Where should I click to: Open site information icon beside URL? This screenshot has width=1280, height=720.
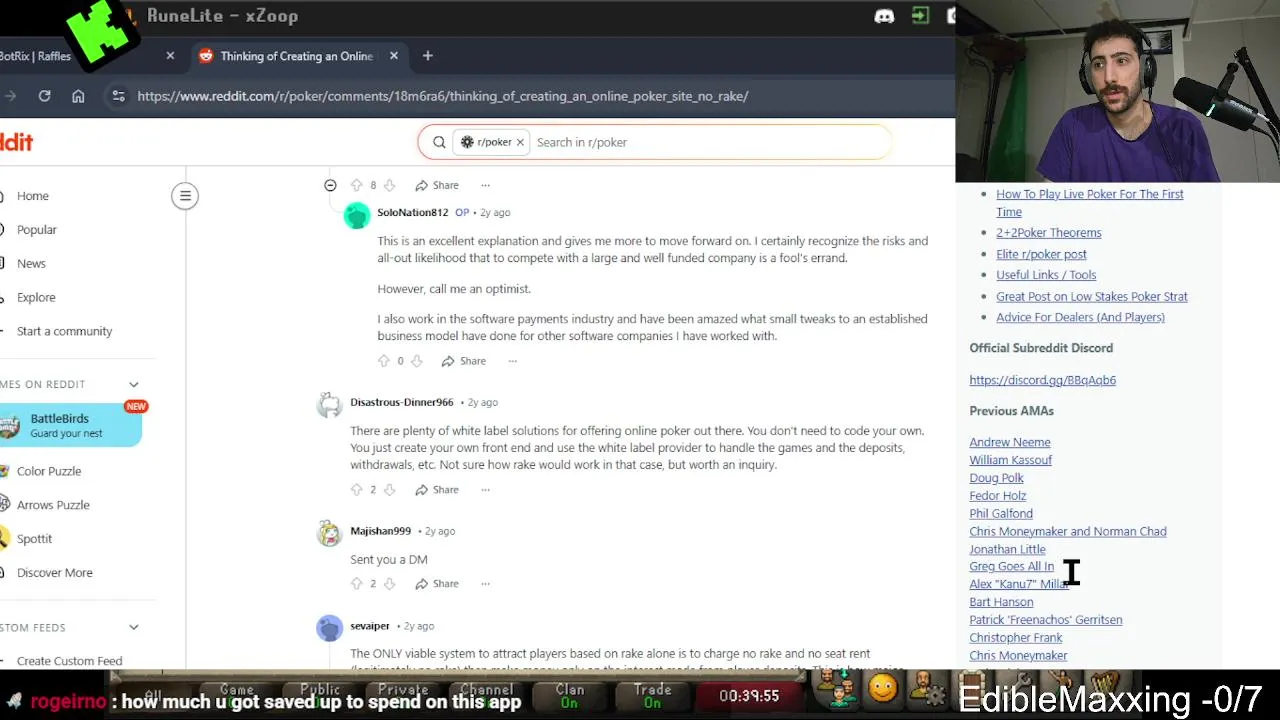(x=118, y=96)
